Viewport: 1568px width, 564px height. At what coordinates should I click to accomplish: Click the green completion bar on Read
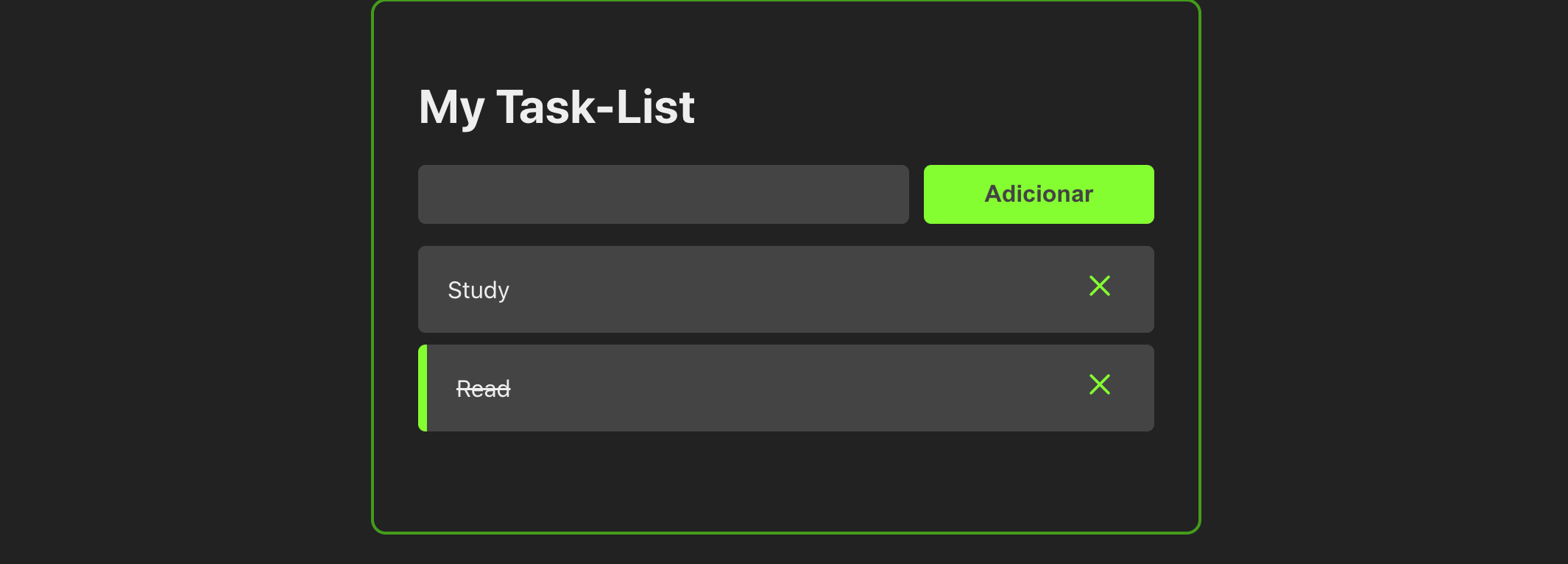point(423,388)
